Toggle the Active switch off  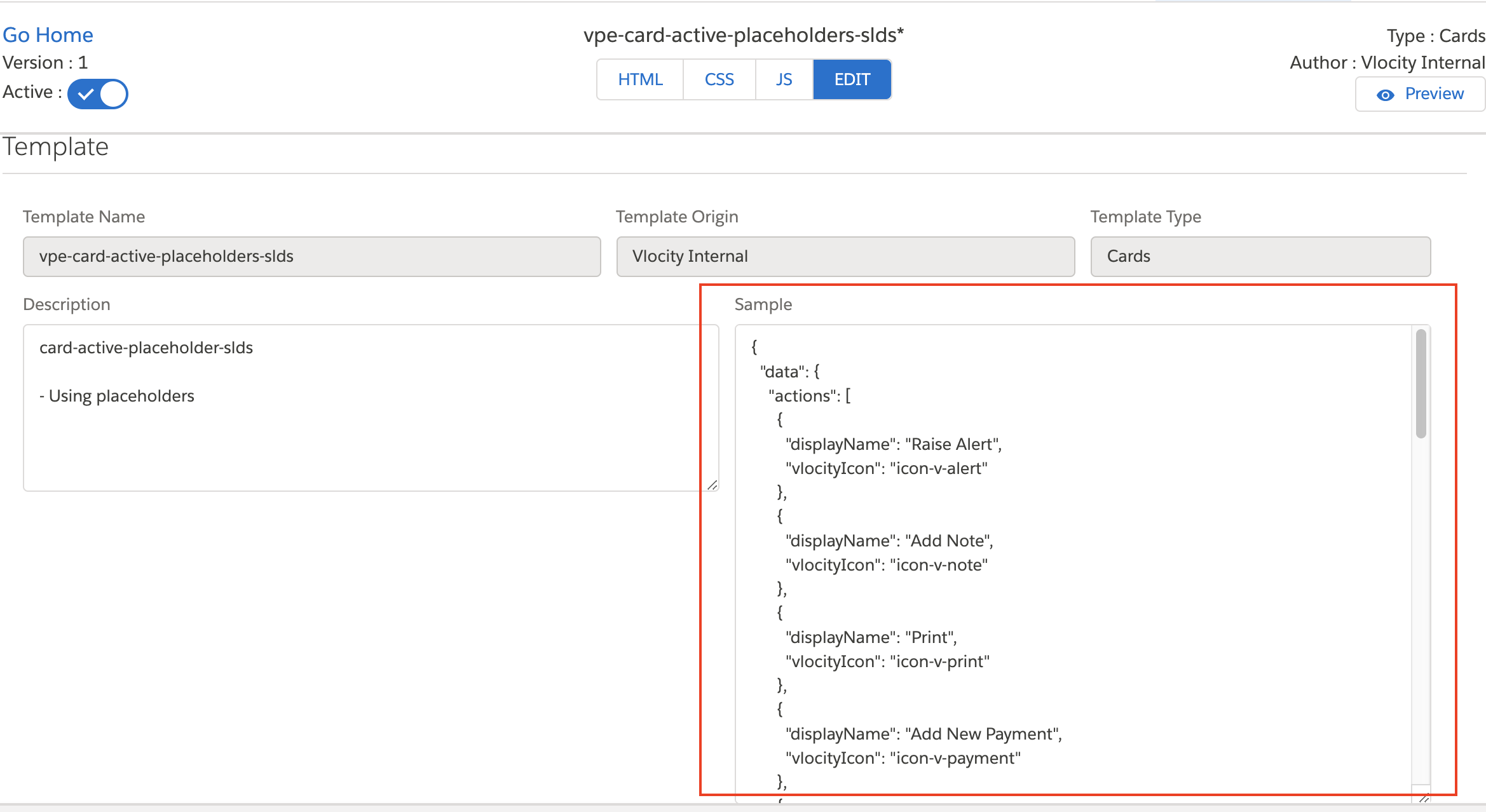click(98, 94)
